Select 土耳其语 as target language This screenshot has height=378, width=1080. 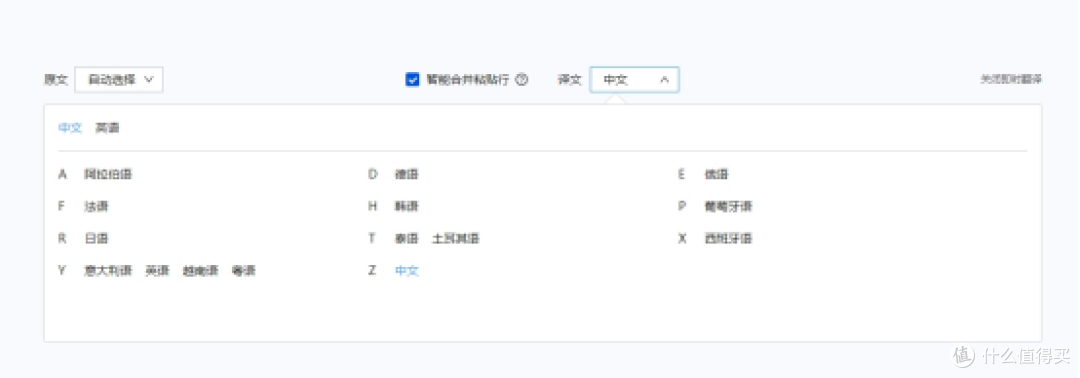pos(456,239)
